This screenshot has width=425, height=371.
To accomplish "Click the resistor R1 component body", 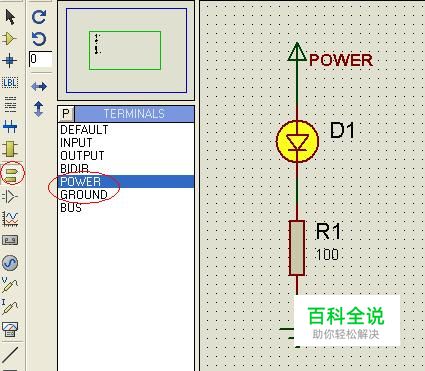I will coord(296,248).
